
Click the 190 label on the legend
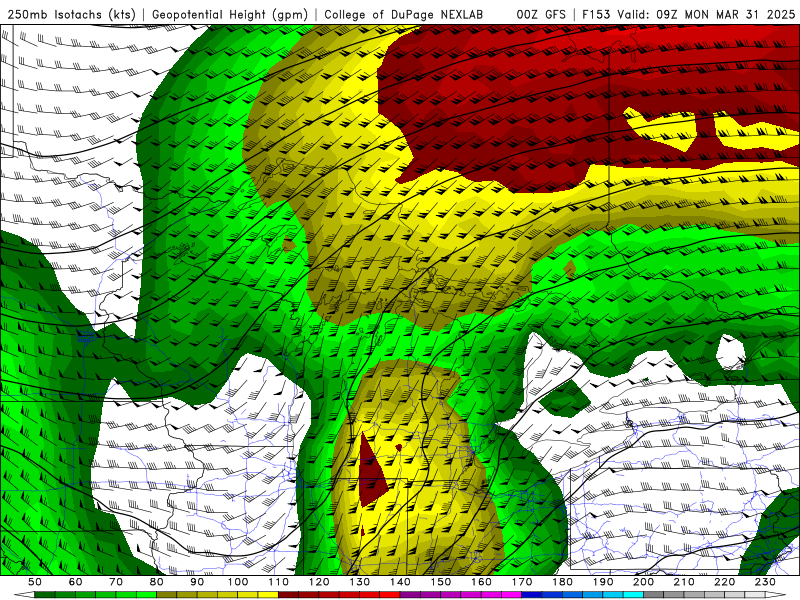click(603, 582)
